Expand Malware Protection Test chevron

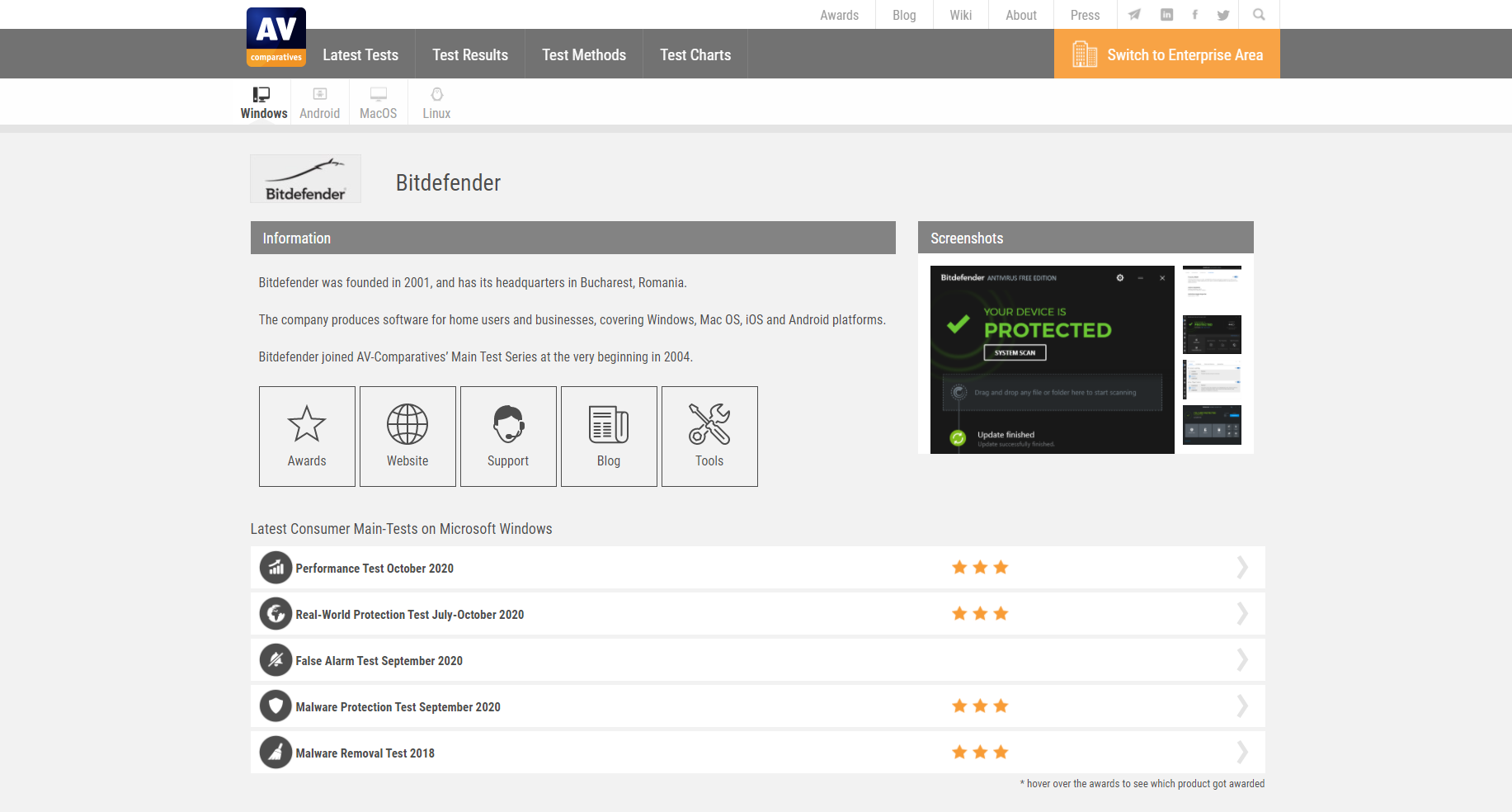point(1242,706)
